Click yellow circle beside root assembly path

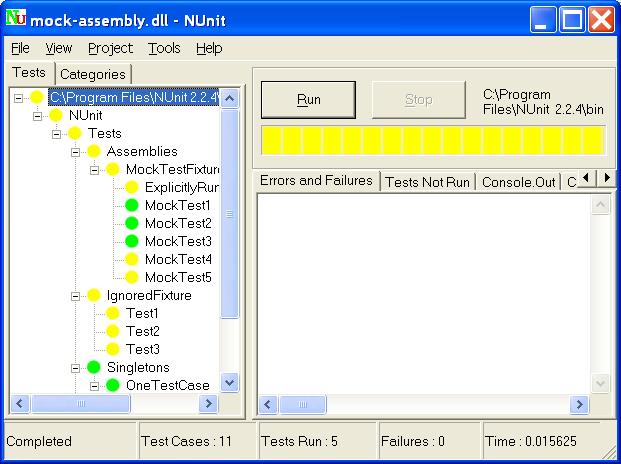(x=36, y=97)
